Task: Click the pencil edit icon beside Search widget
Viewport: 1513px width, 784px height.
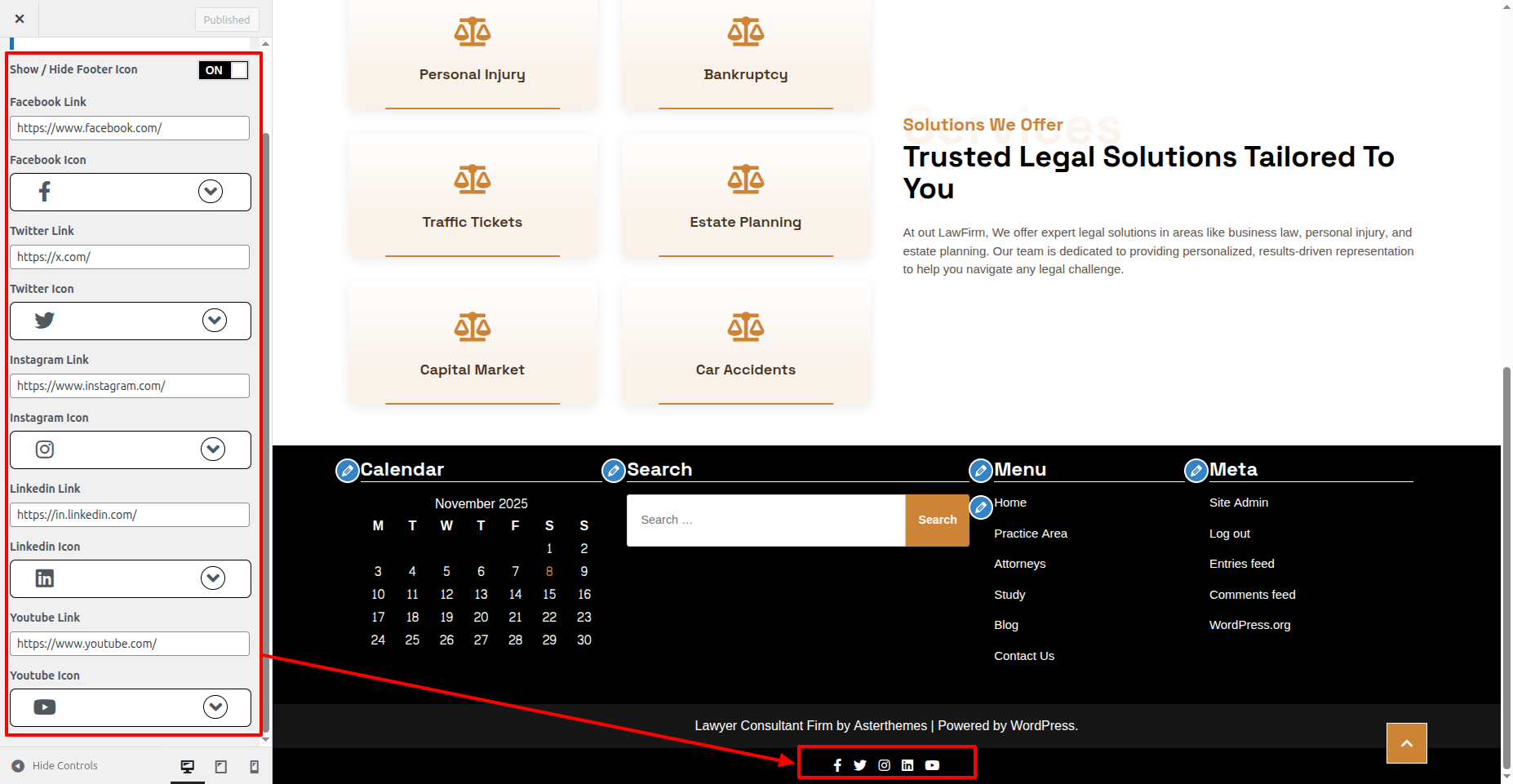Action: (614, 471)
